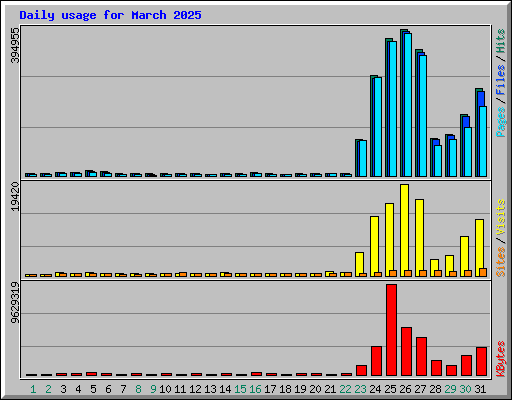The width and height of the screenshot is (512, 400).
Task: Select day label 20 on the x-axis
Action: [x=315, y=389]
